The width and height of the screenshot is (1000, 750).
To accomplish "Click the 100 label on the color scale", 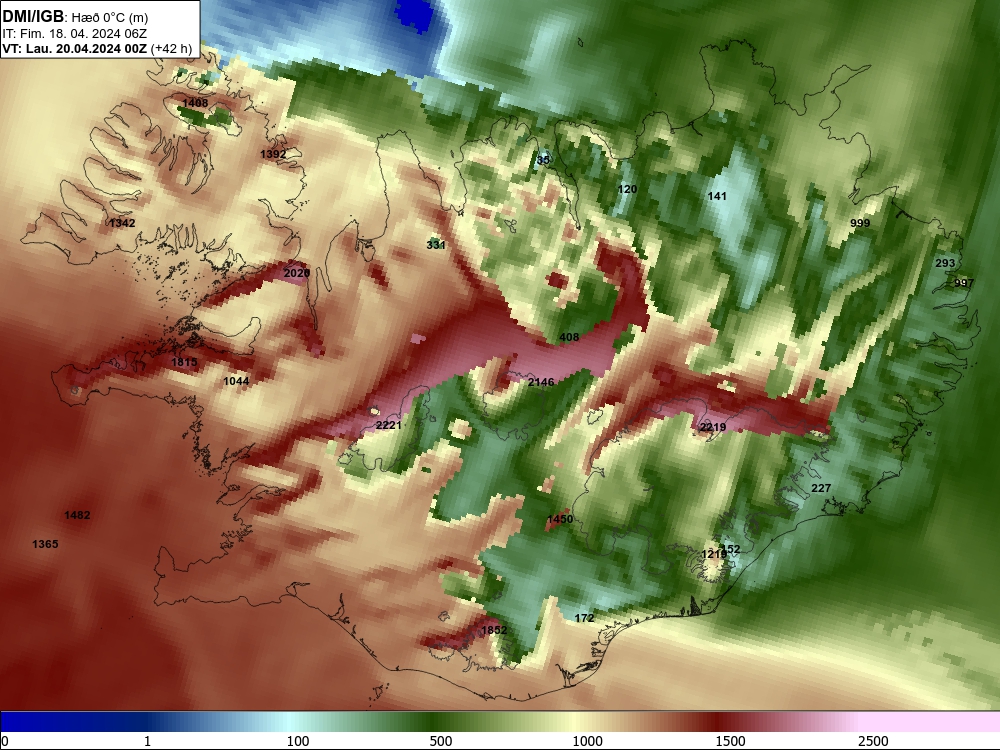I will 298,741.
